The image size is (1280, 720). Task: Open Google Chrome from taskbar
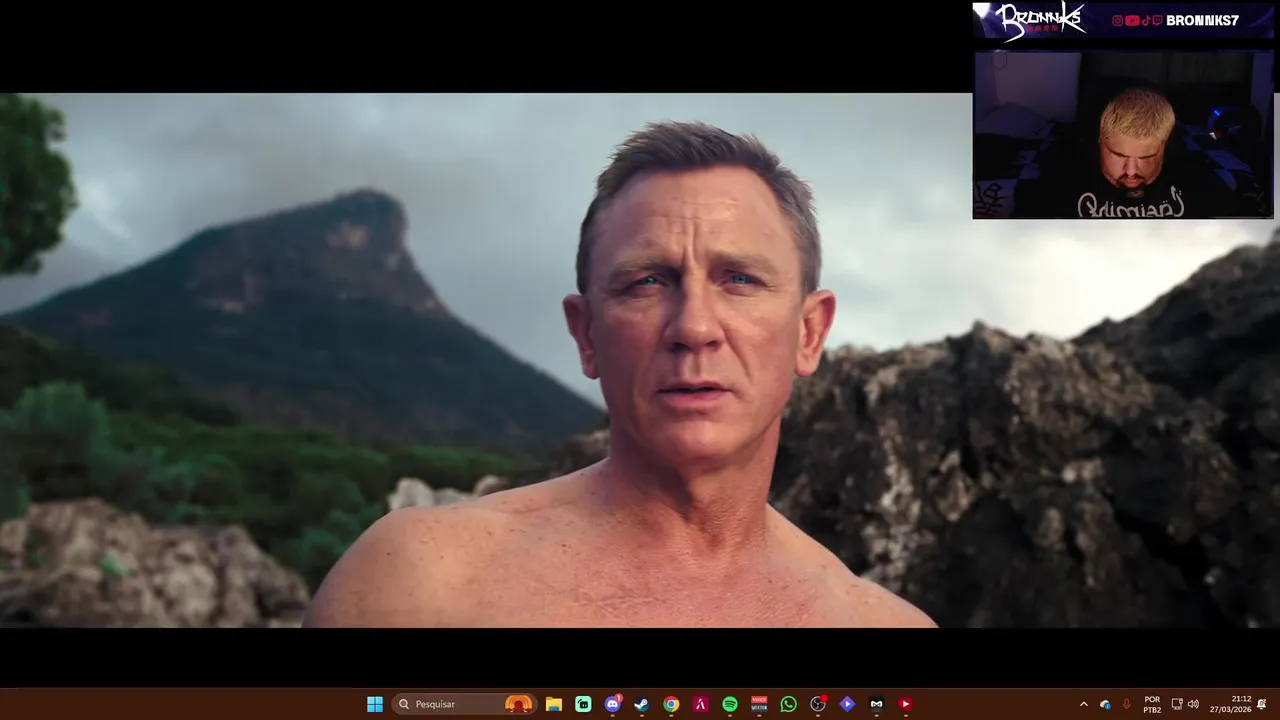pyautogui.click(x=671, y=704)
